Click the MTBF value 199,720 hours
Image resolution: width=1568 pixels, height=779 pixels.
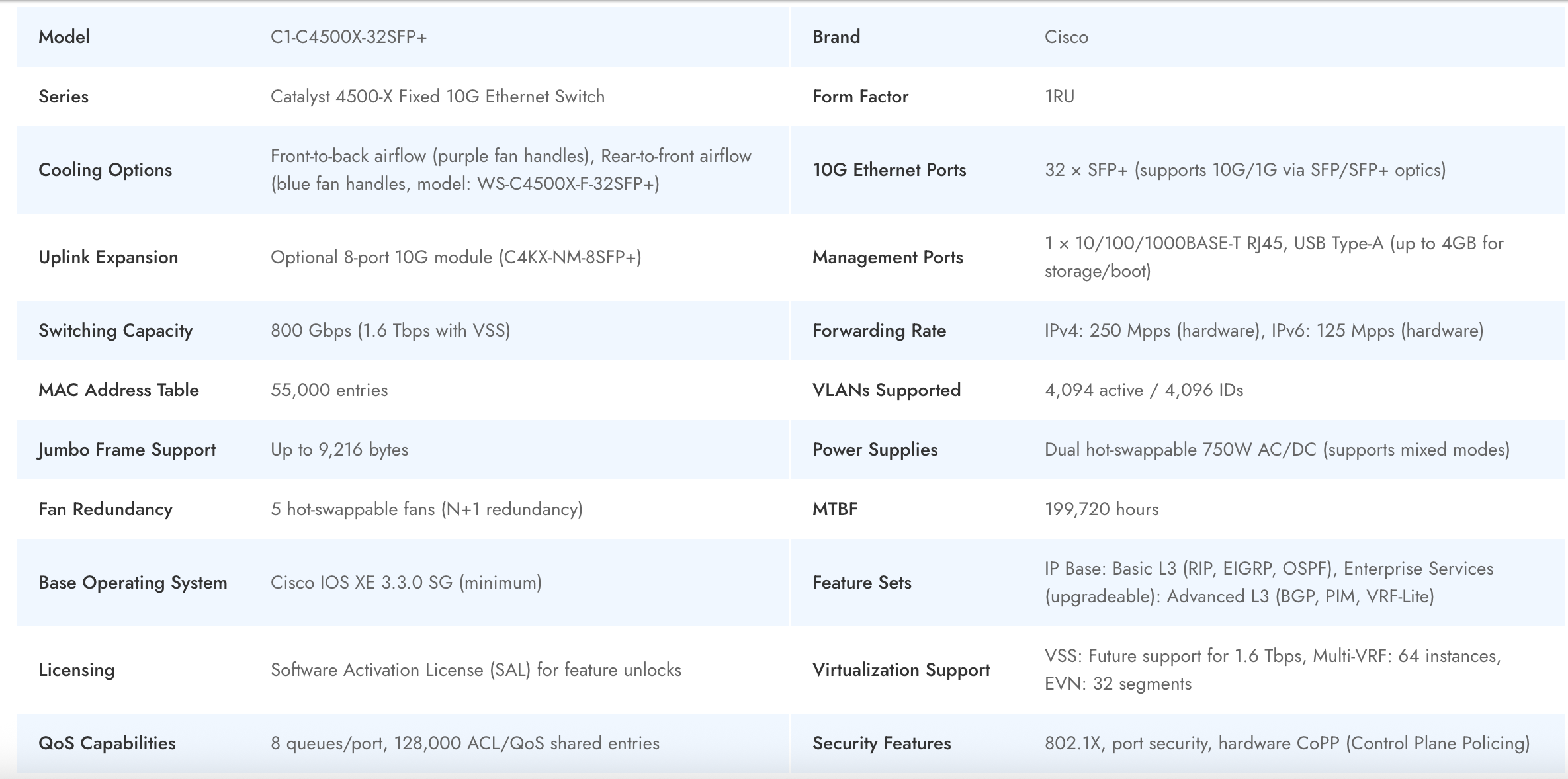[1102, 509]
